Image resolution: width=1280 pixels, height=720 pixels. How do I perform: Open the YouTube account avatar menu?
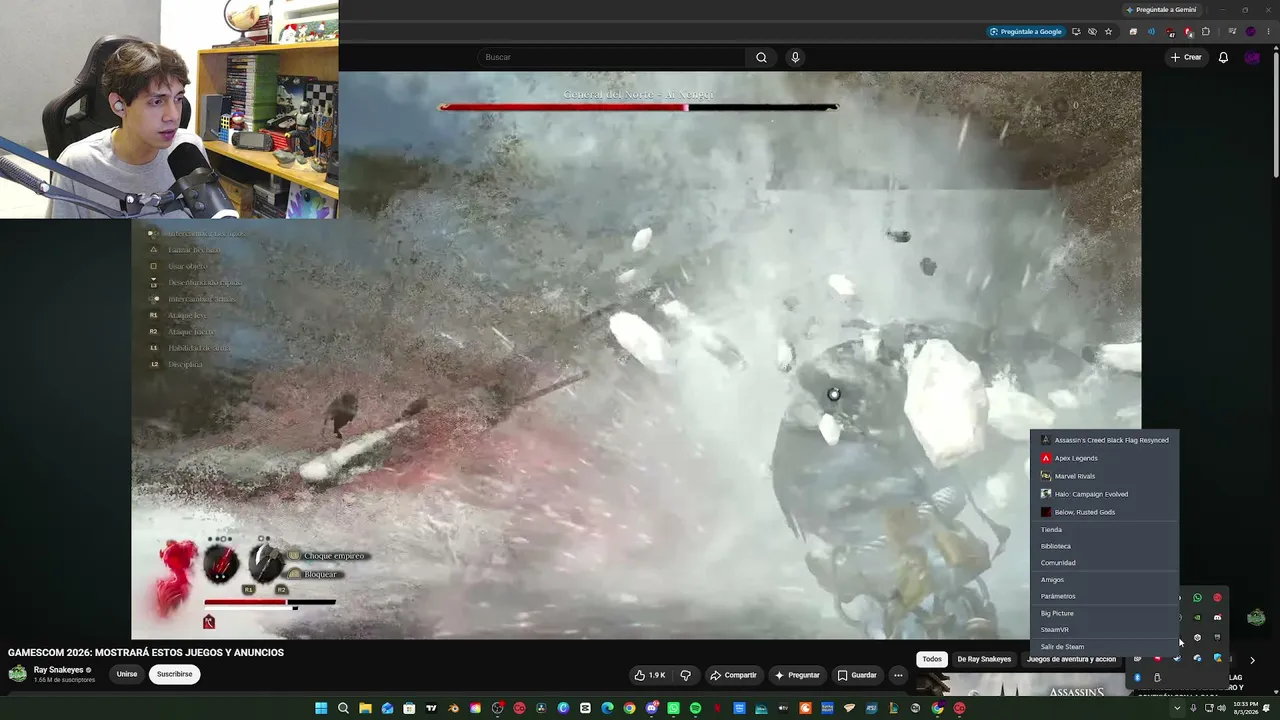coord(1252,57)
